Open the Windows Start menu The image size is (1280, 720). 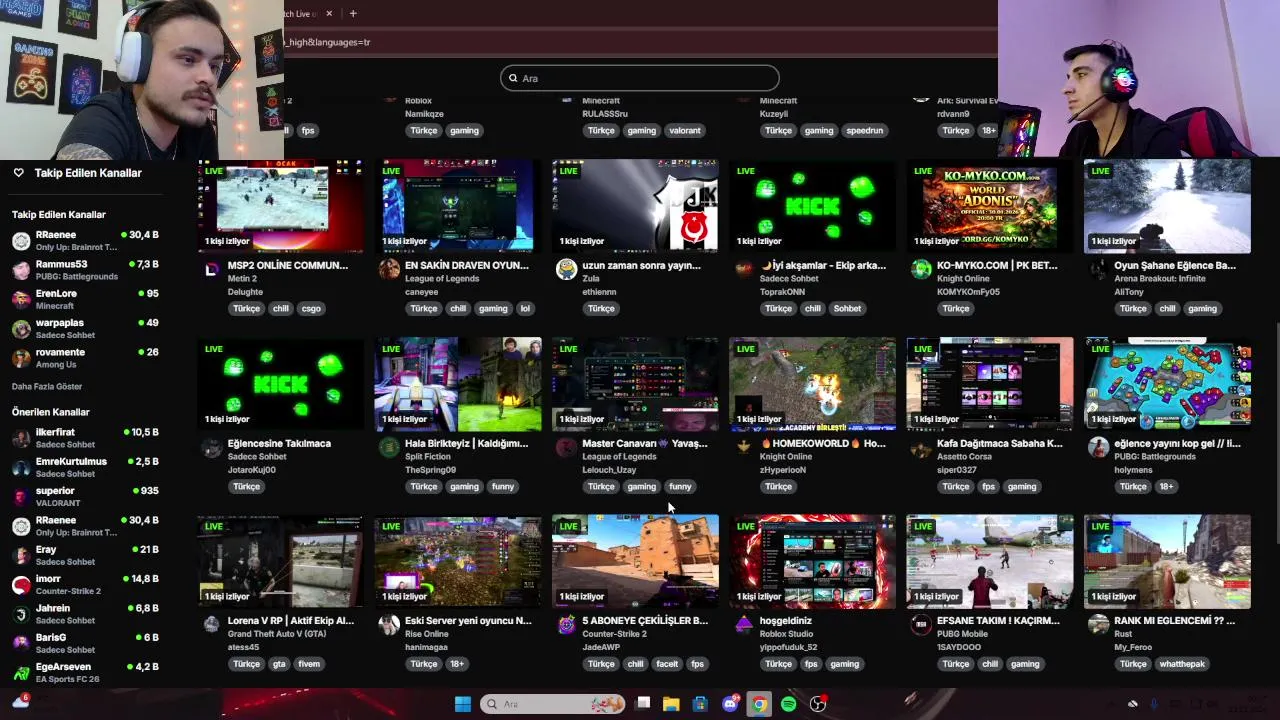462,704
